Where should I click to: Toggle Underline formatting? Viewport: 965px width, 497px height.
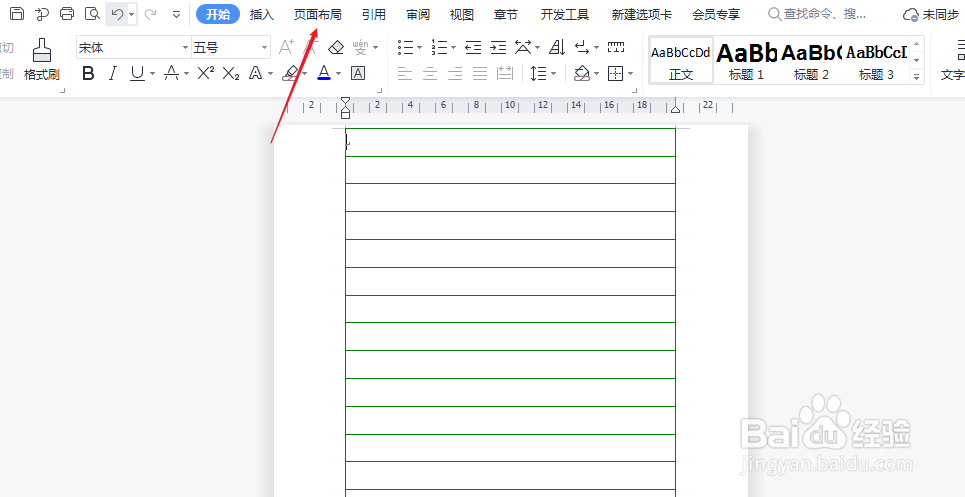point(137,74)
